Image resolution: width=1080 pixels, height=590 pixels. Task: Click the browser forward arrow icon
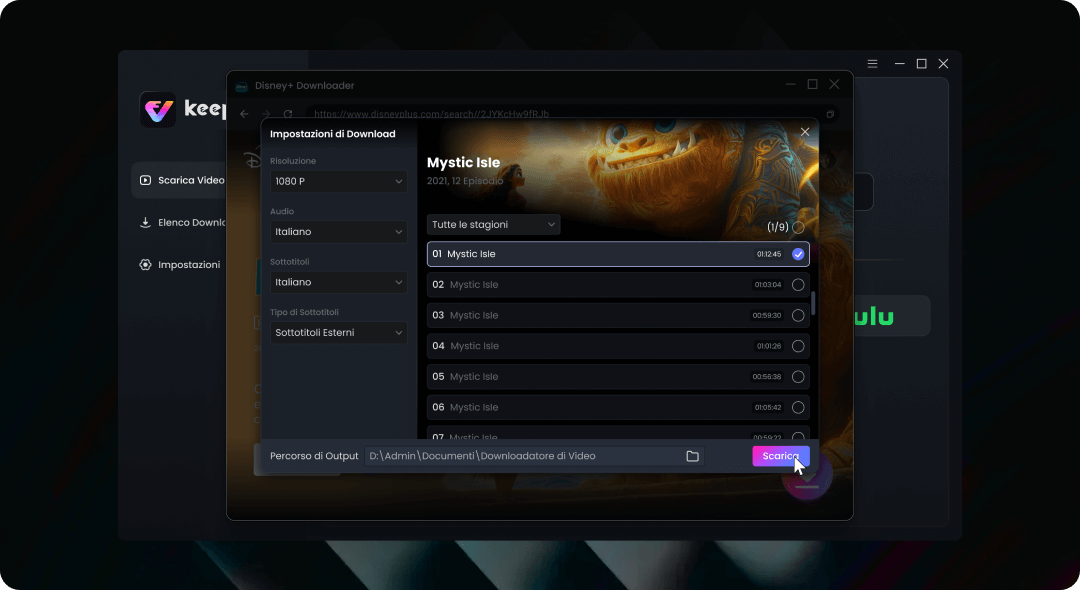tap(266, 114)
